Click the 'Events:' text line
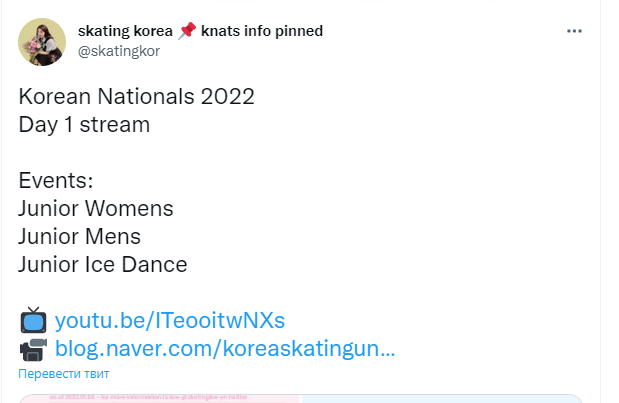This screenshot has width=619, height=403. tap(55, 181)
